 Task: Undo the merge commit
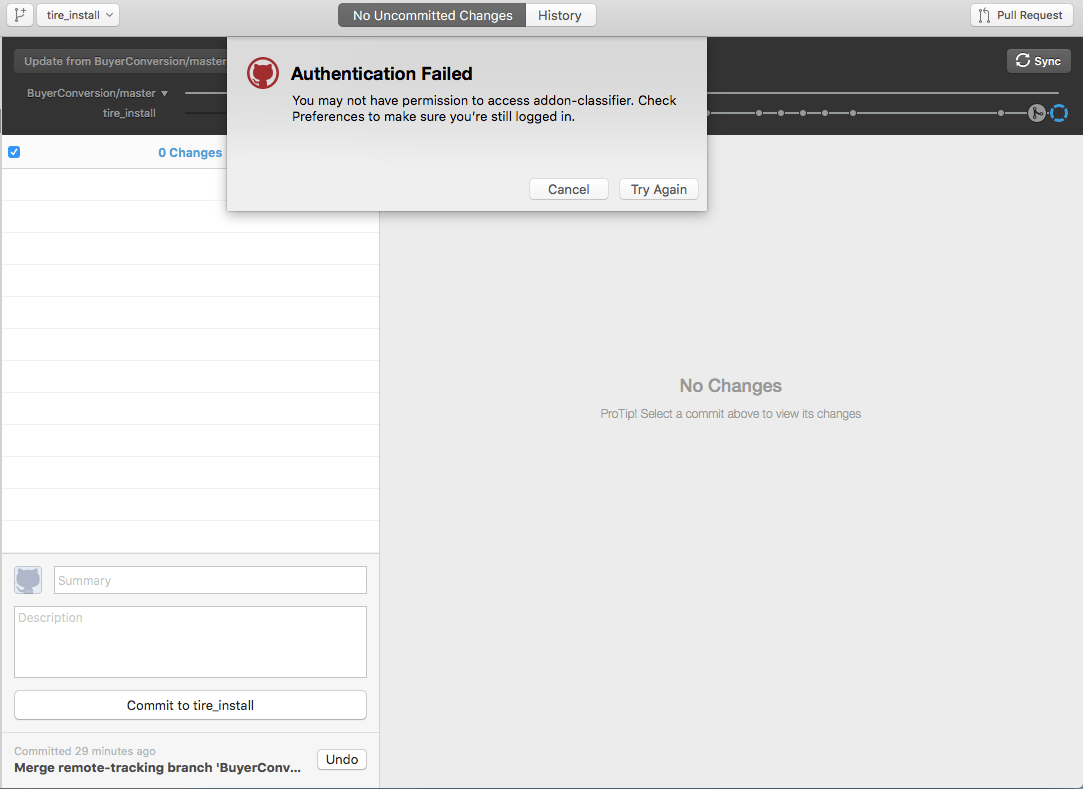pyautogui.click(x=341, y=759)
